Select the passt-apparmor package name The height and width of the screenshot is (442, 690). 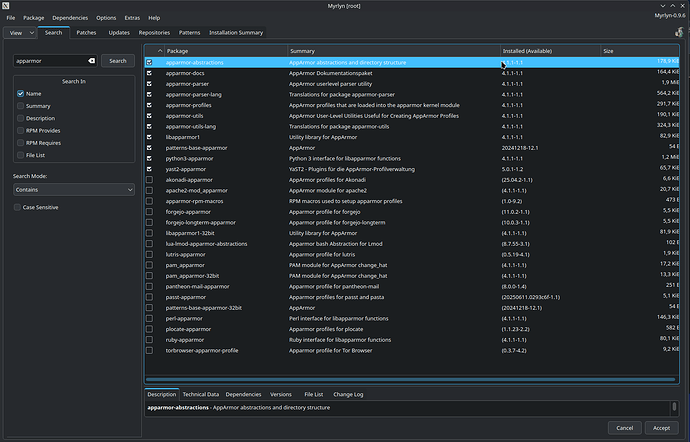coord(186,297)
